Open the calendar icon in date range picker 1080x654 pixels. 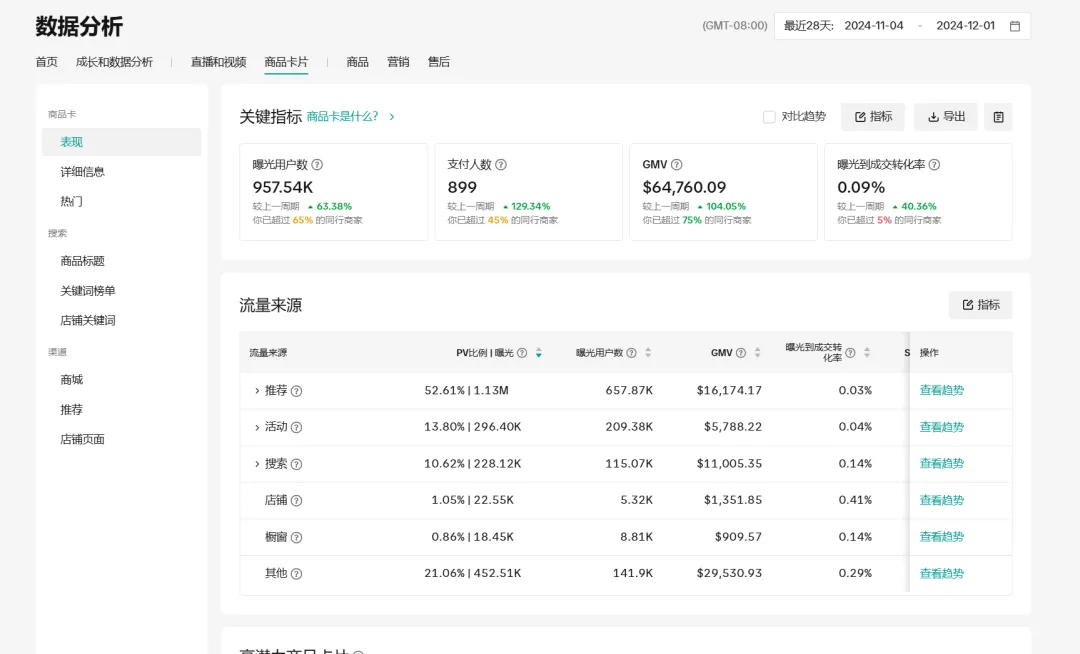[1015, 26]
